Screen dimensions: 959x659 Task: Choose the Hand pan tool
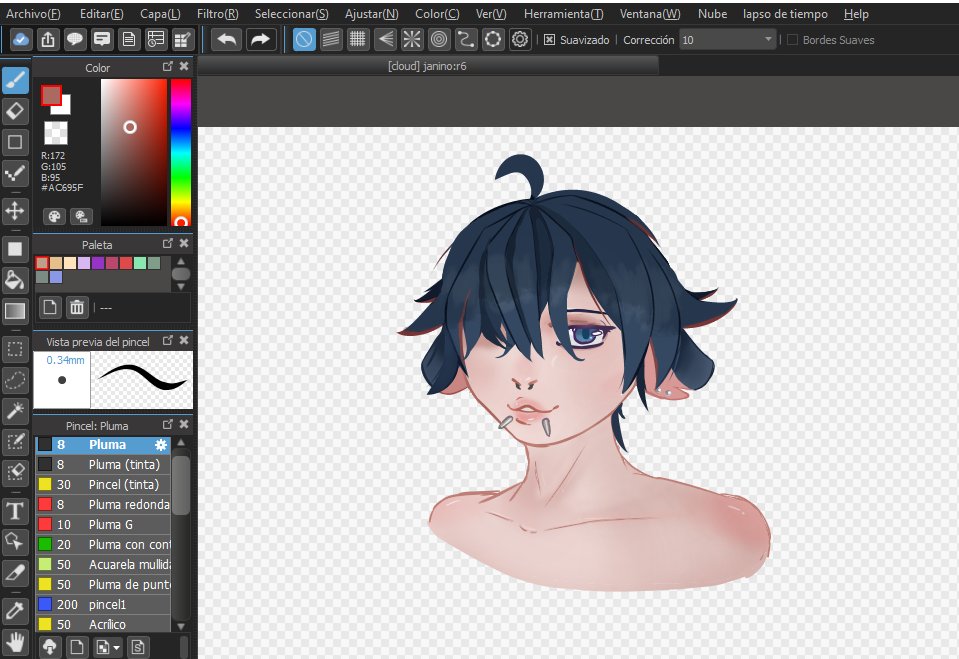(x=15, y=642)
